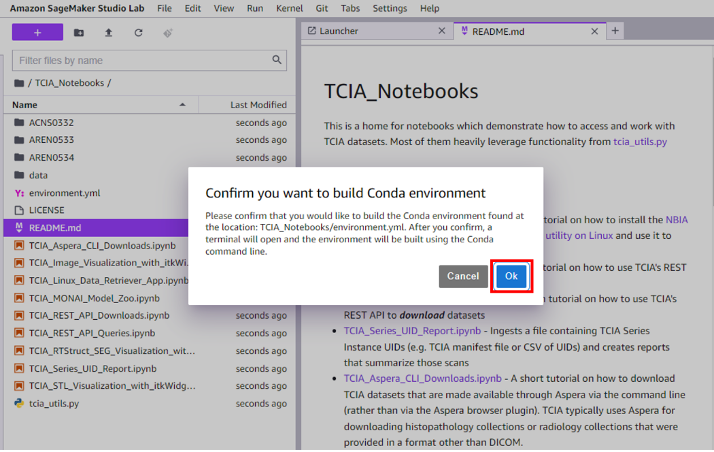Click the search magnifier icon in filter box
This screenshot has height=452, width=714.
coord(276,60)
